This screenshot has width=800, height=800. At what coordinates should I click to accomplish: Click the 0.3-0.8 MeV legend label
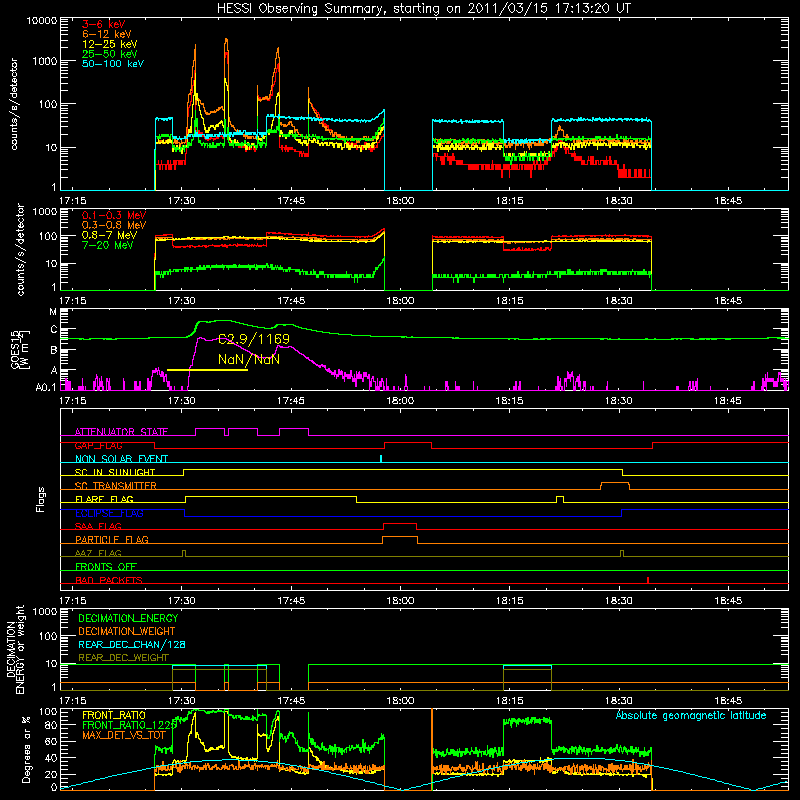pyautogui.click(x=114, y=225)
